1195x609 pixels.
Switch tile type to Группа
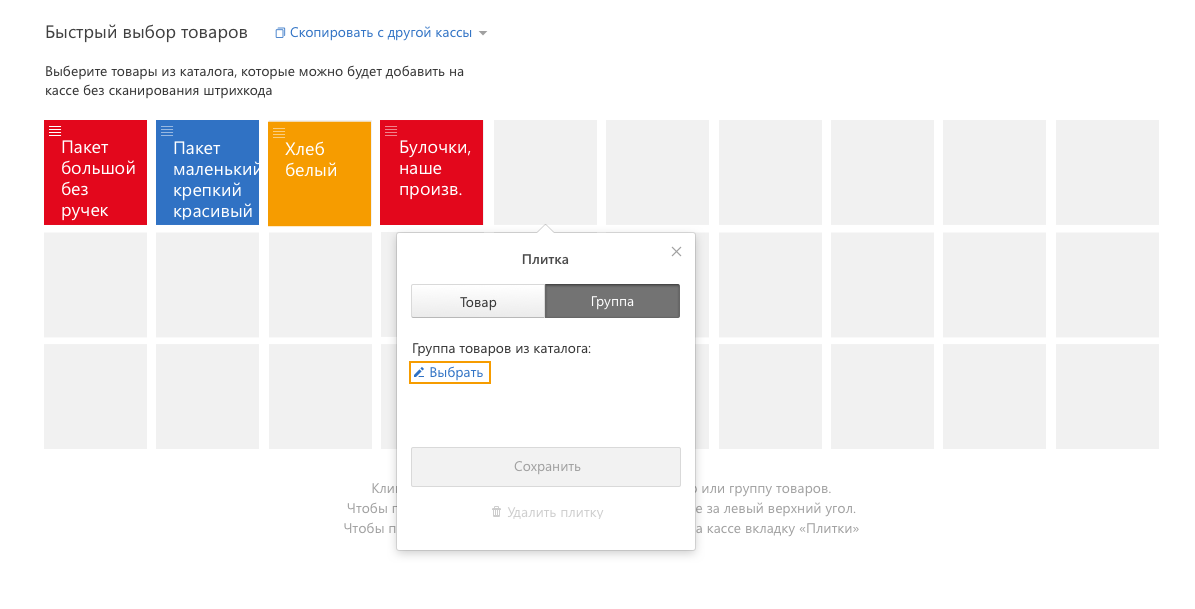tap(612, 302)
